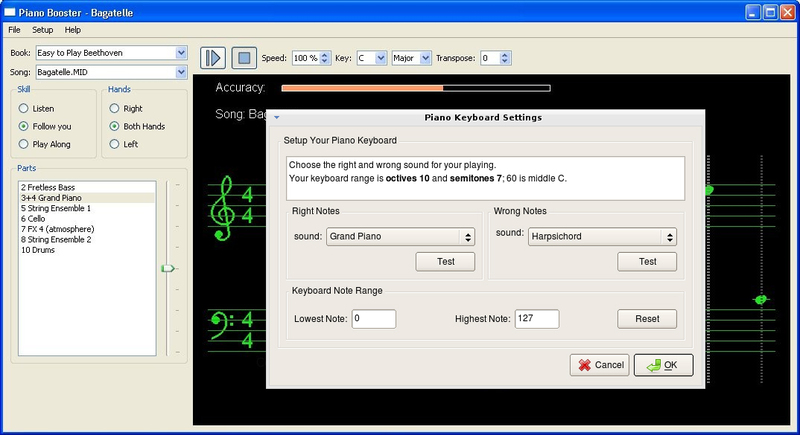Viewport: 800px width, 435px height.
Task: Open the Wrong Notes Harpsichord dropdown
Action: (669, 237)
